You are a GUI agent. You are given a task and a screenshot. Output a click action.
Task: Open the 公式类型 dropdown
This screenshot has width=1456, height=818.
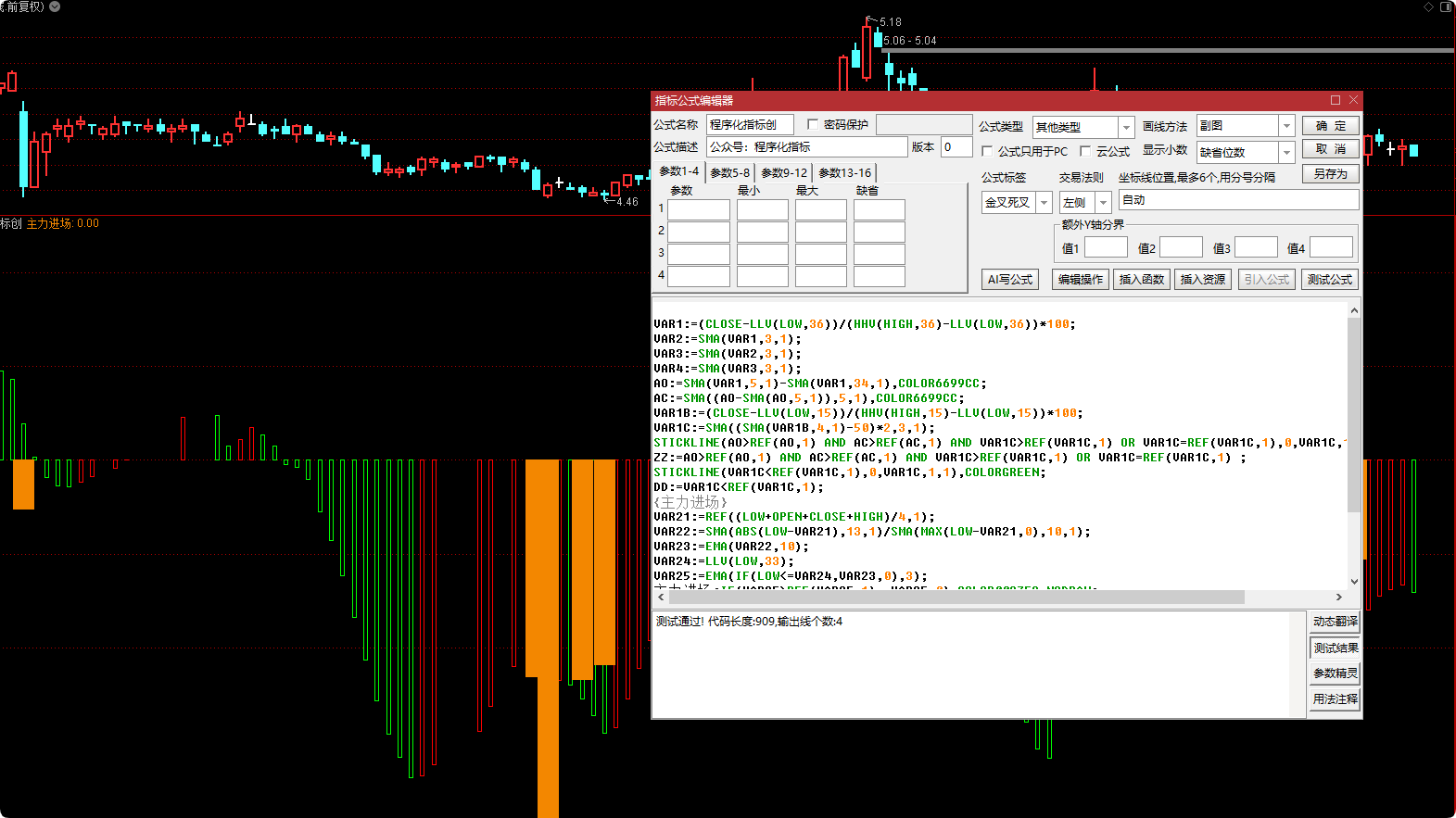pos(1126,127)
